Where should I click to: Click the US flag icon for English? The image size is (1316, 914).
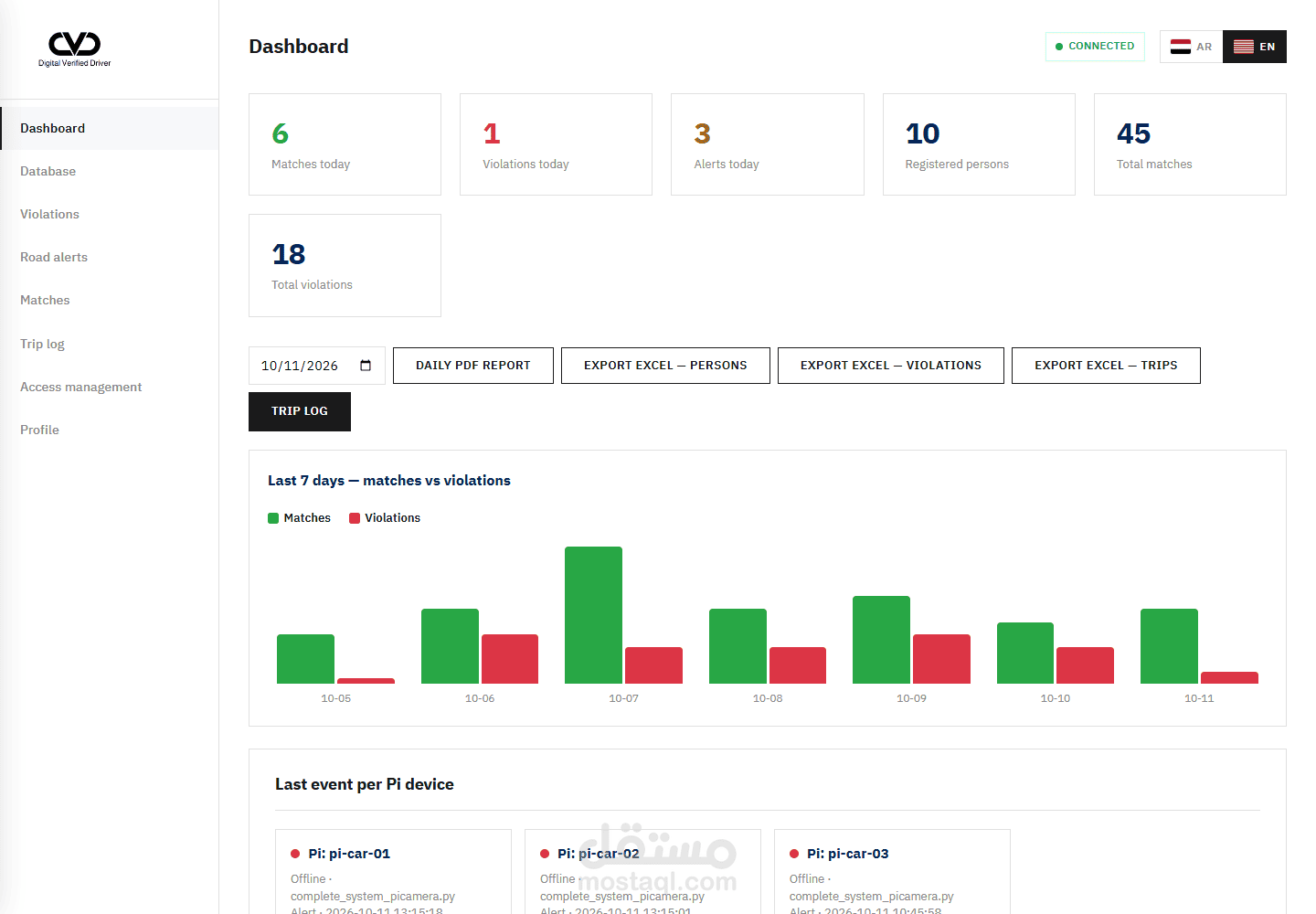coord(1244,47)
